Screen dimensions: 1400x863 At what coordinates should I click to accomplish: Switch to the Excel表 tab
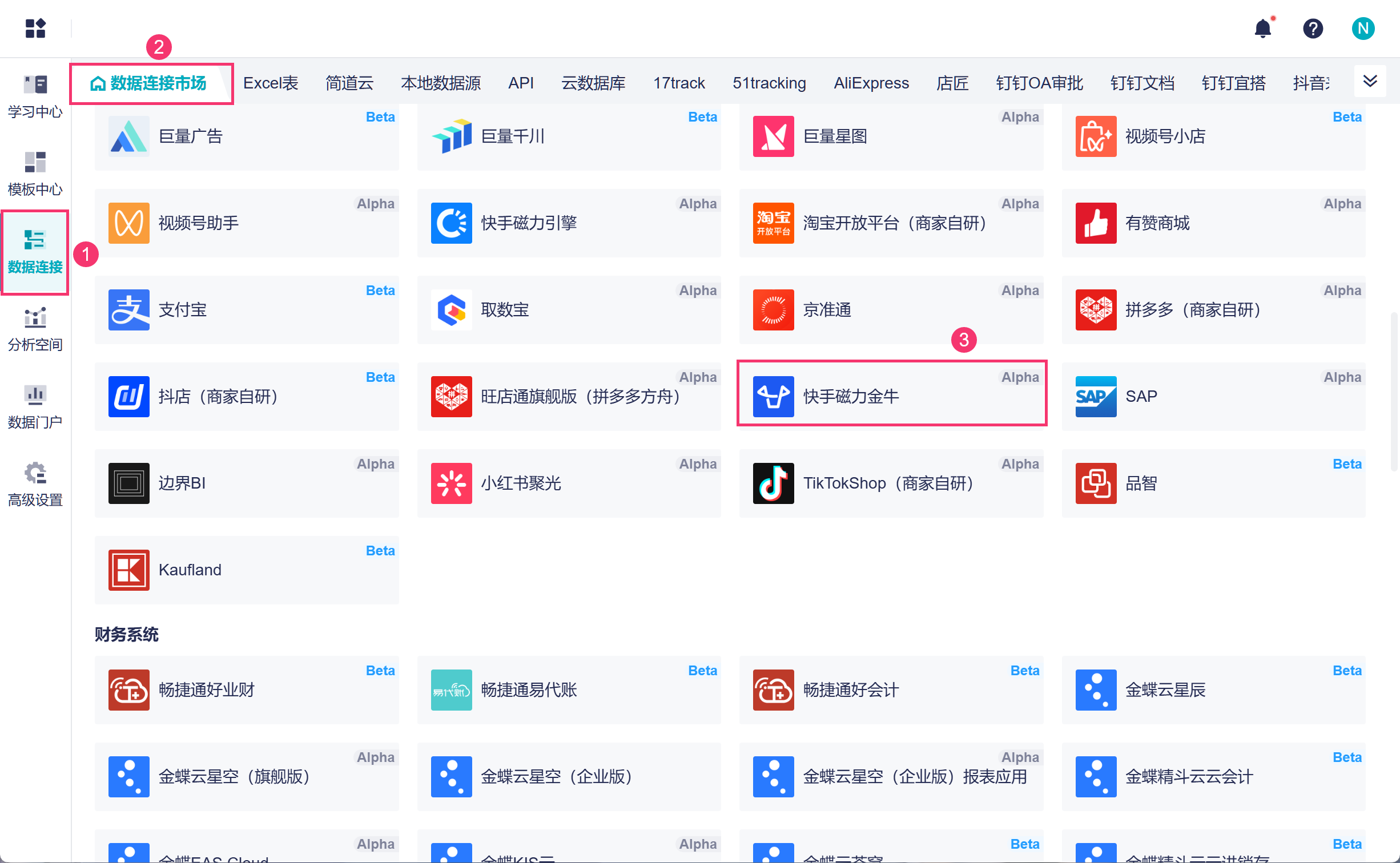pyautogui.click(x=271, y=83)
